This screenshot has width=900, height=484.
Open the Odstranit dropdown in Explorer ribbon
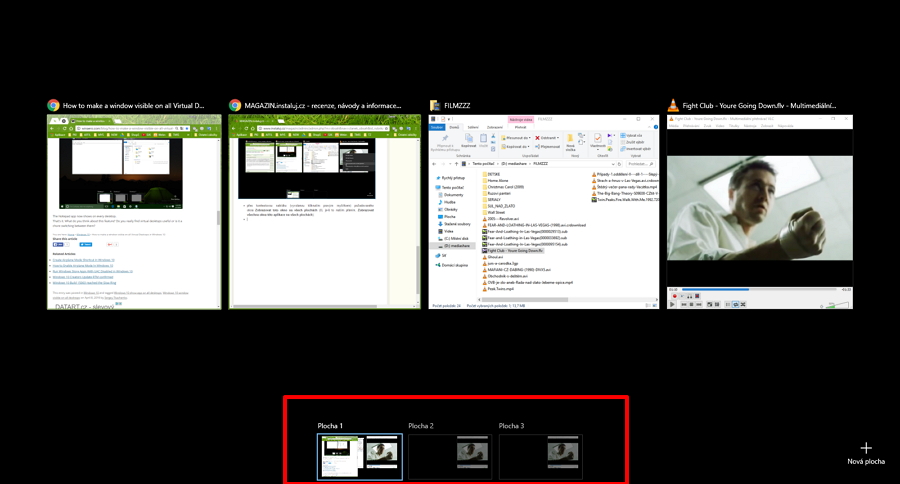[x=546, y=138]
